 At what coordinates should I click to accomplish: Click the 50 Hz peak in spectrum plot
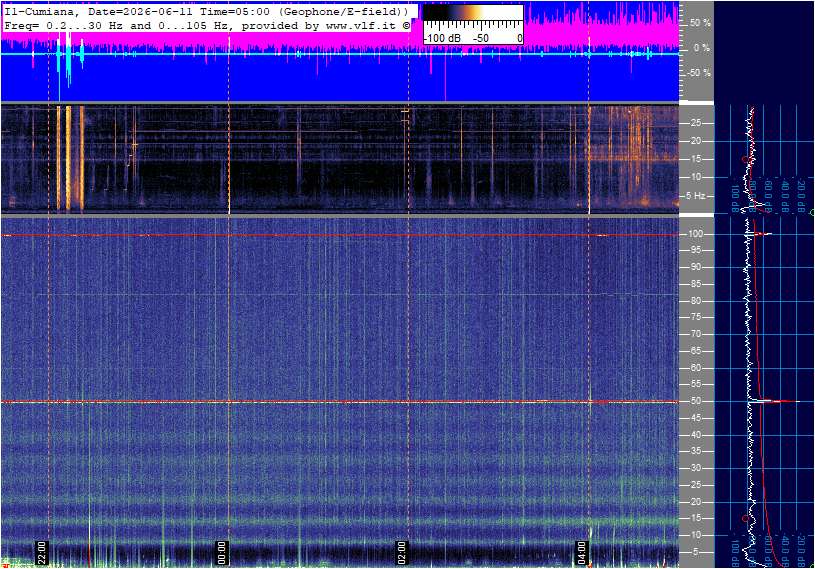coord(776,401)
